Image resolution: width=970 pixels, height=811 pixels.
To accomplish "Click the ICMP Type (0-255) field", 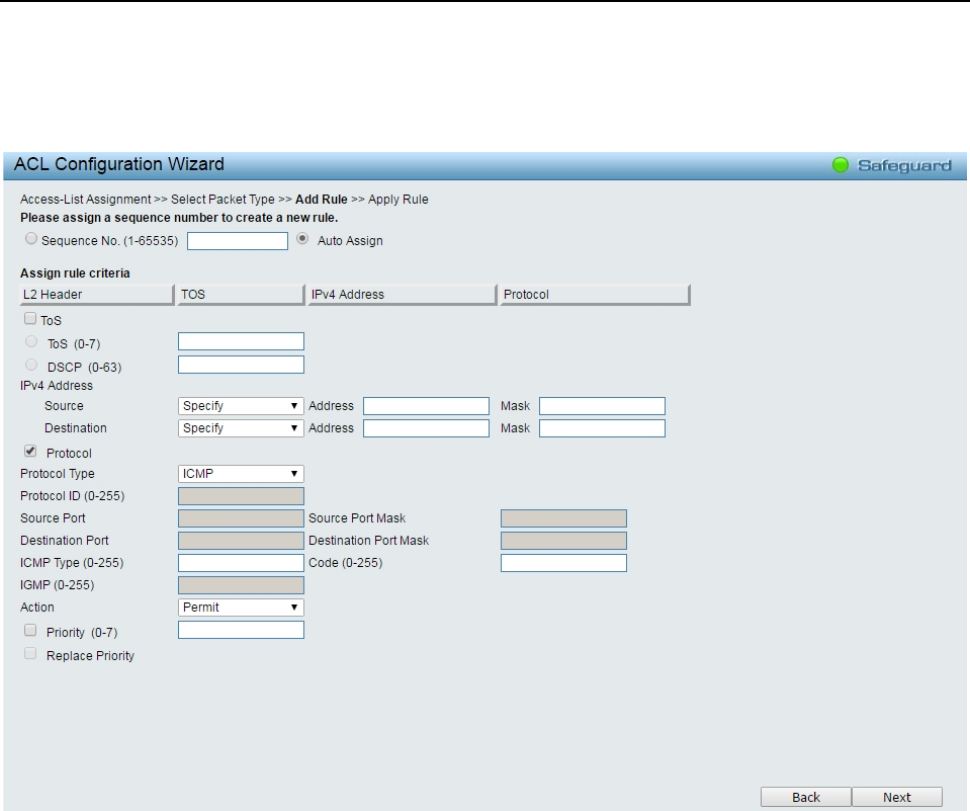I will tap(241, 563).
